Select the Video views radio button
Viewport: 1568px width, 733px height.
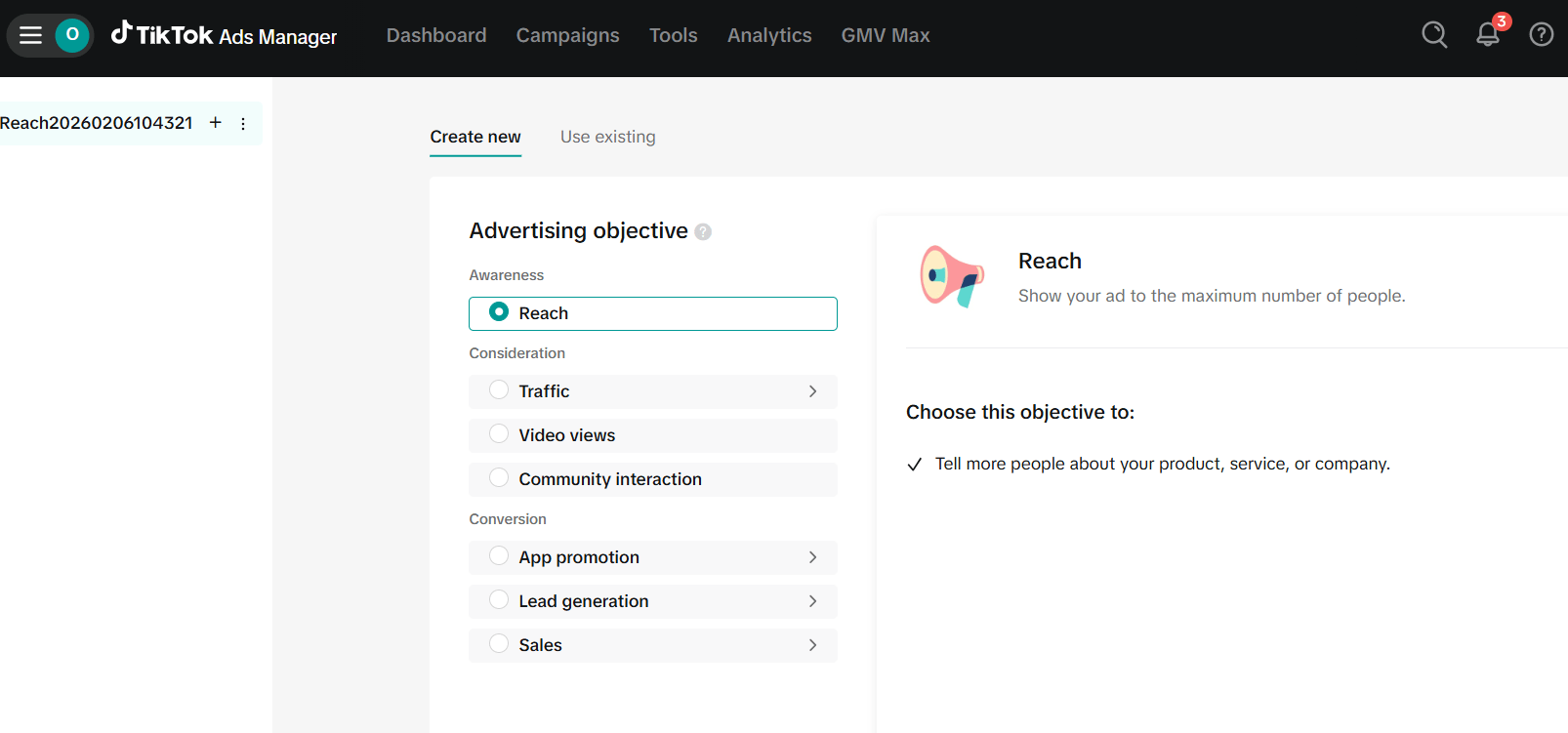point(499,434)
